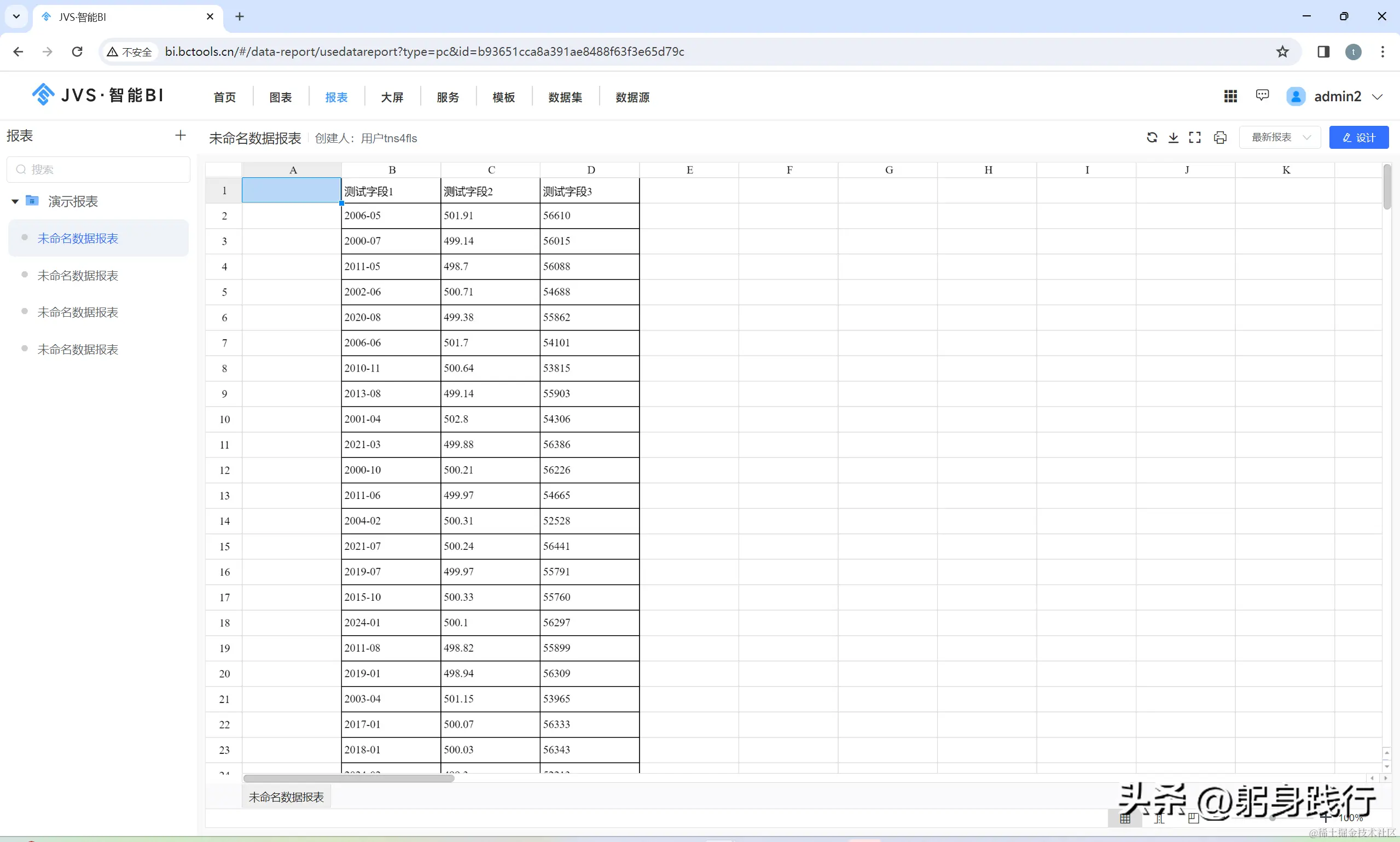Click the refresh report icon
This screenshot has height=842, width=1400.
coord(1152,137)
